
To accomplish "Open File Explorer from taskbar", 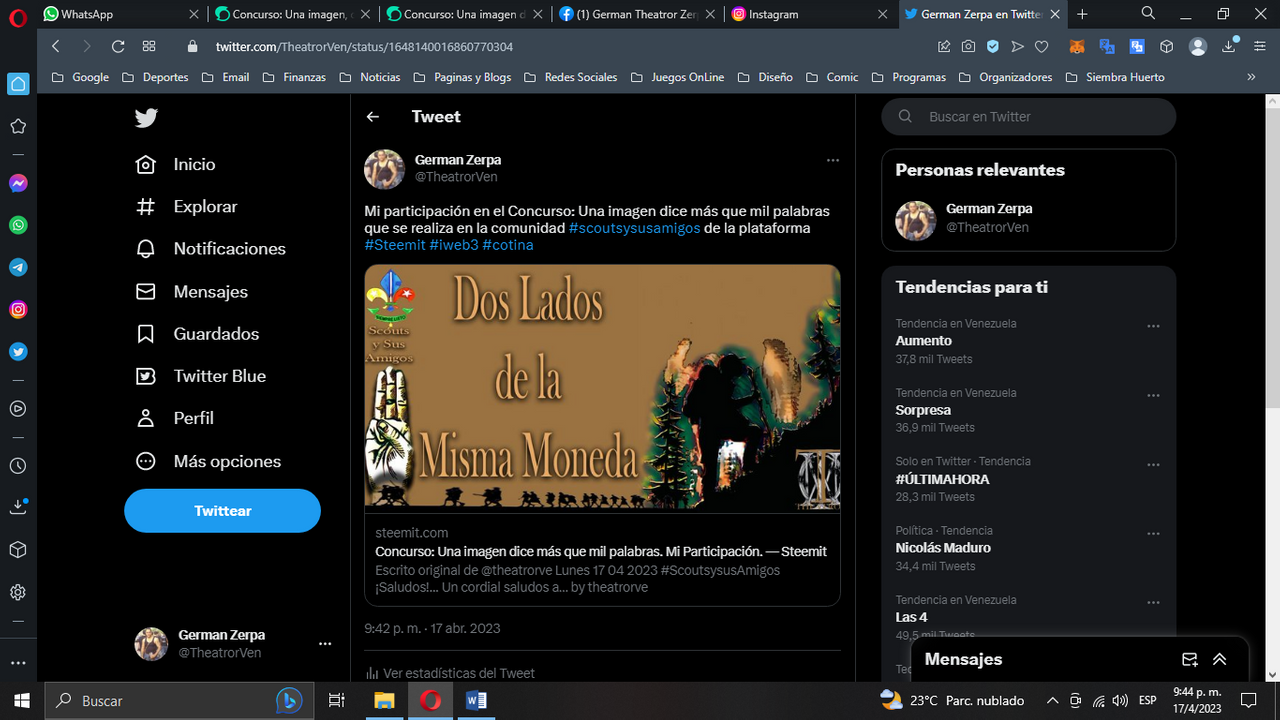I will [384, 701].
